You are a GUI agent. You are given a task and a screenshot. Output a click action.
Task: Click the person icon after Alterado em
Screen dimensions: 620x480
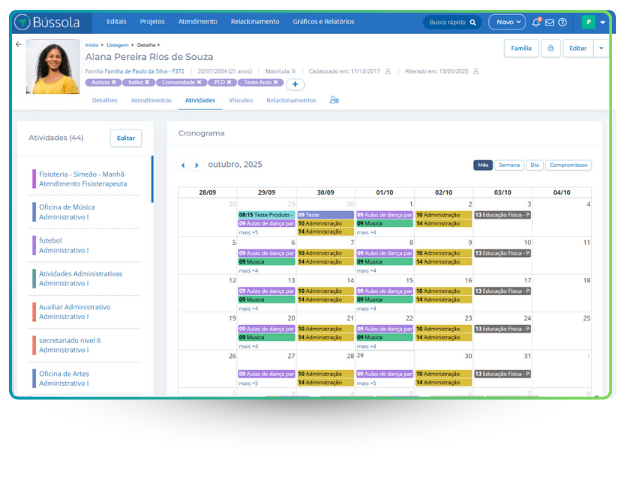tap(476, 71)
